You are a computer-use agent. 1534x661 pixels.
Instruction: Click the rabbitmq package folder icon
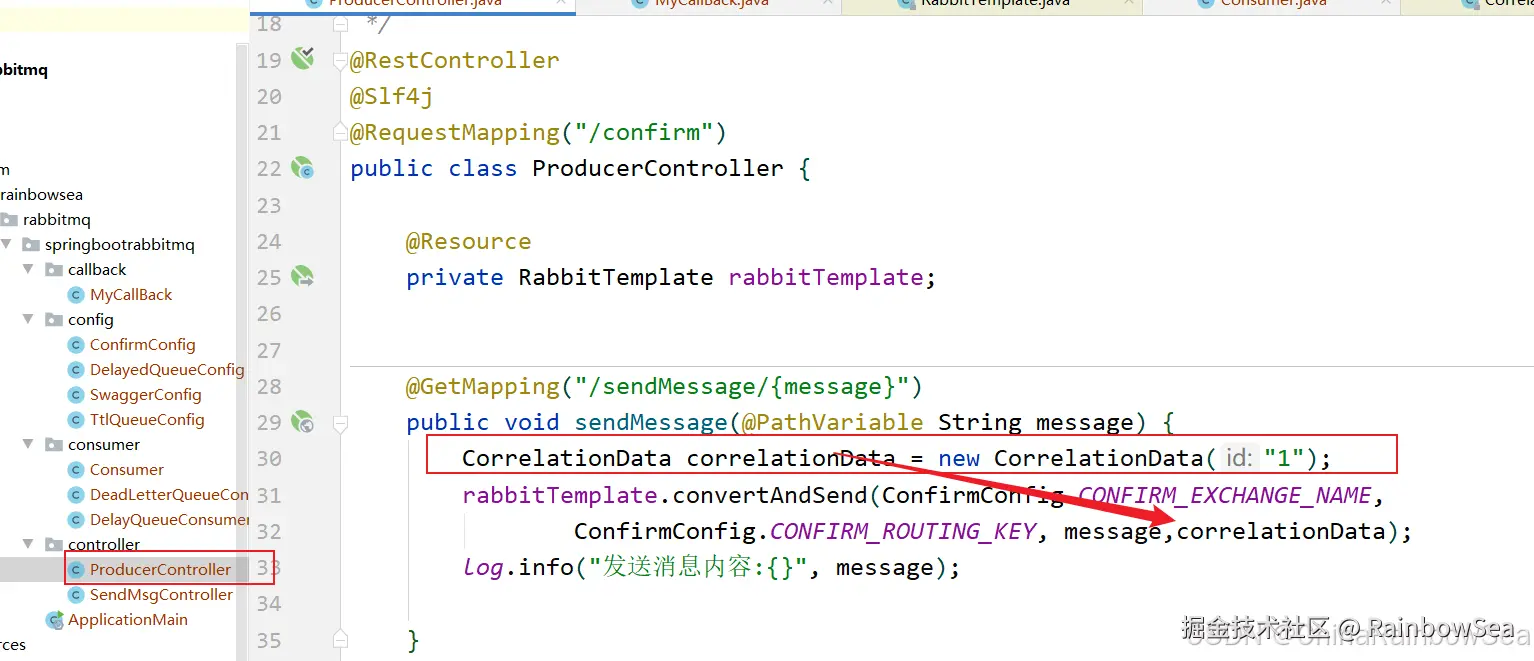(9, 220)
